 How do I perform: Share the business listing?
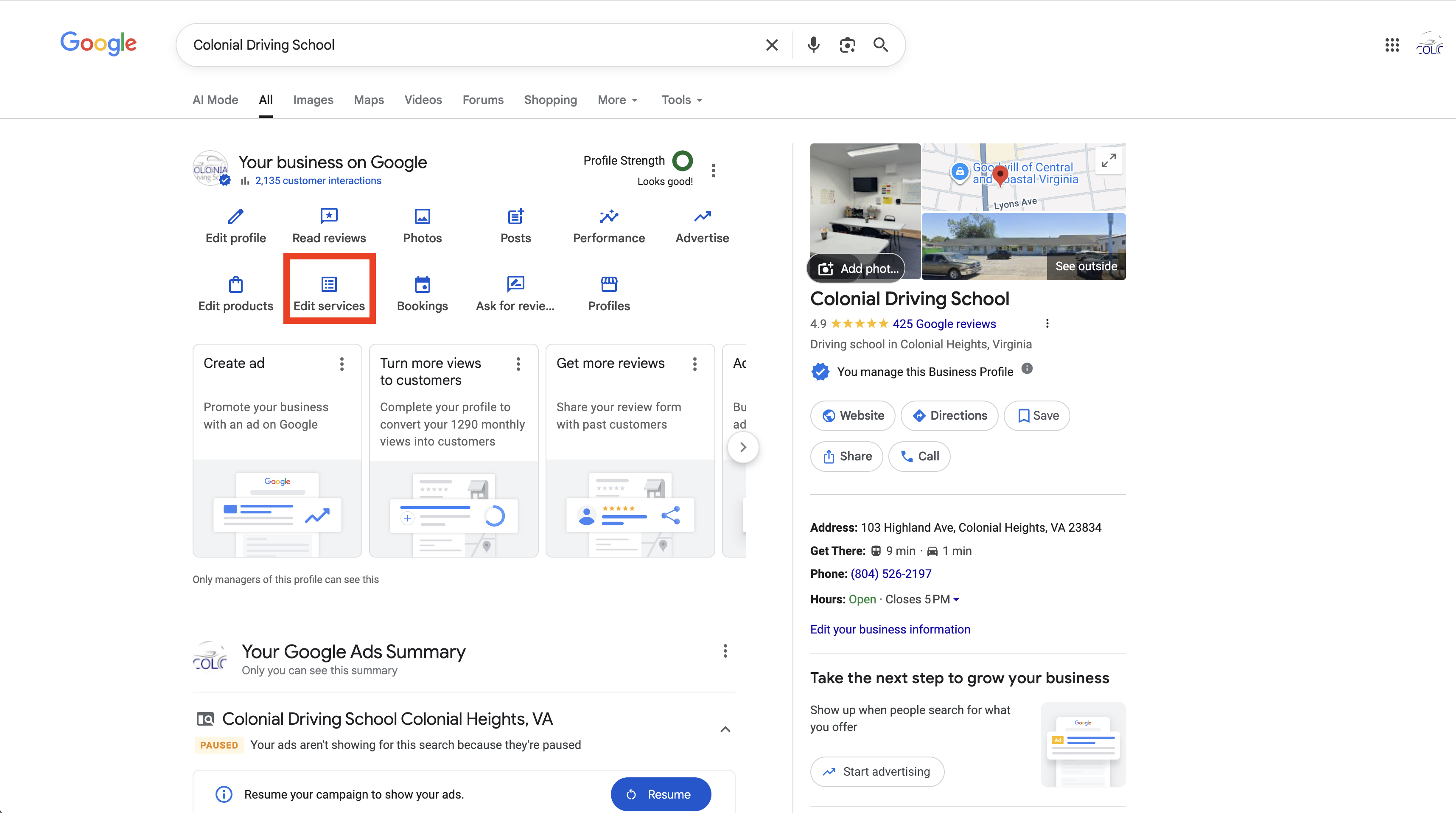(x=846, y=456)
